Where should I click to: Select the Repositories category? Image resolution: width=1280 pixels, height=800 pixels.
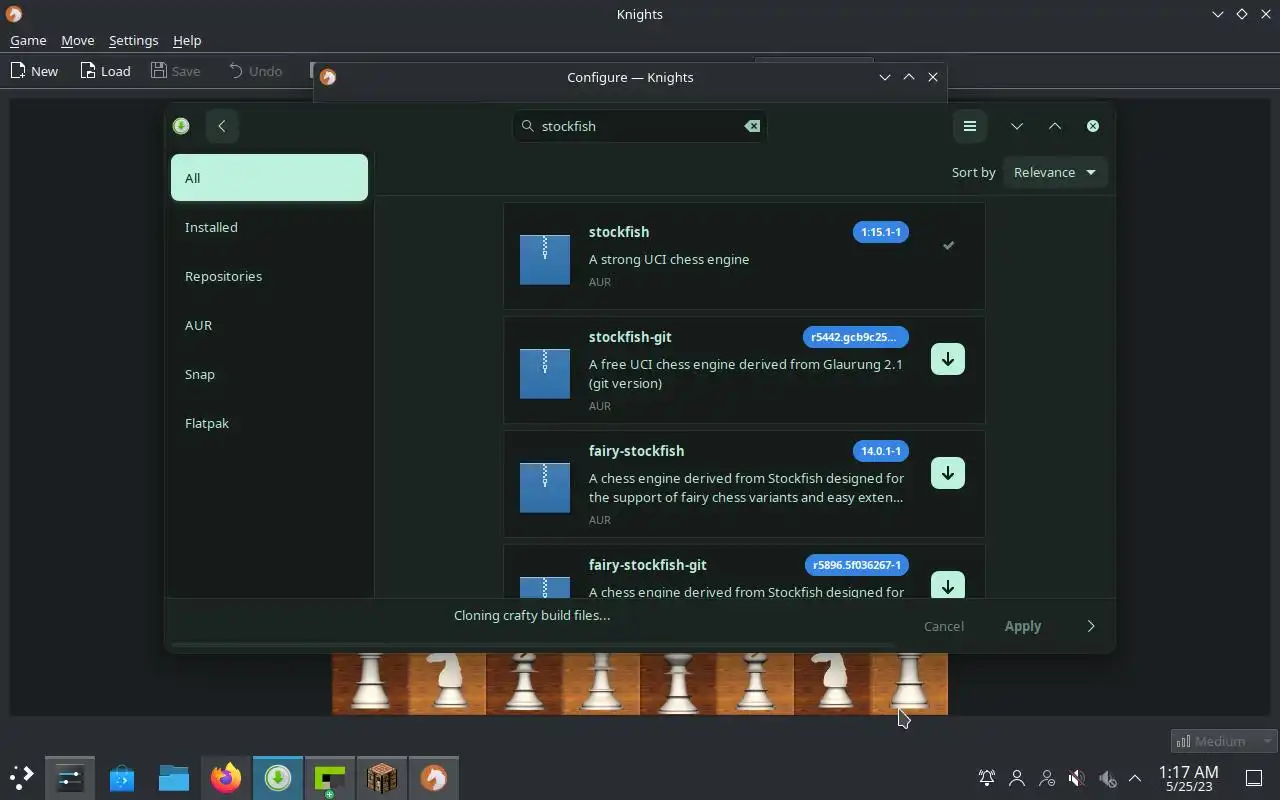click(x=269, y=276)
